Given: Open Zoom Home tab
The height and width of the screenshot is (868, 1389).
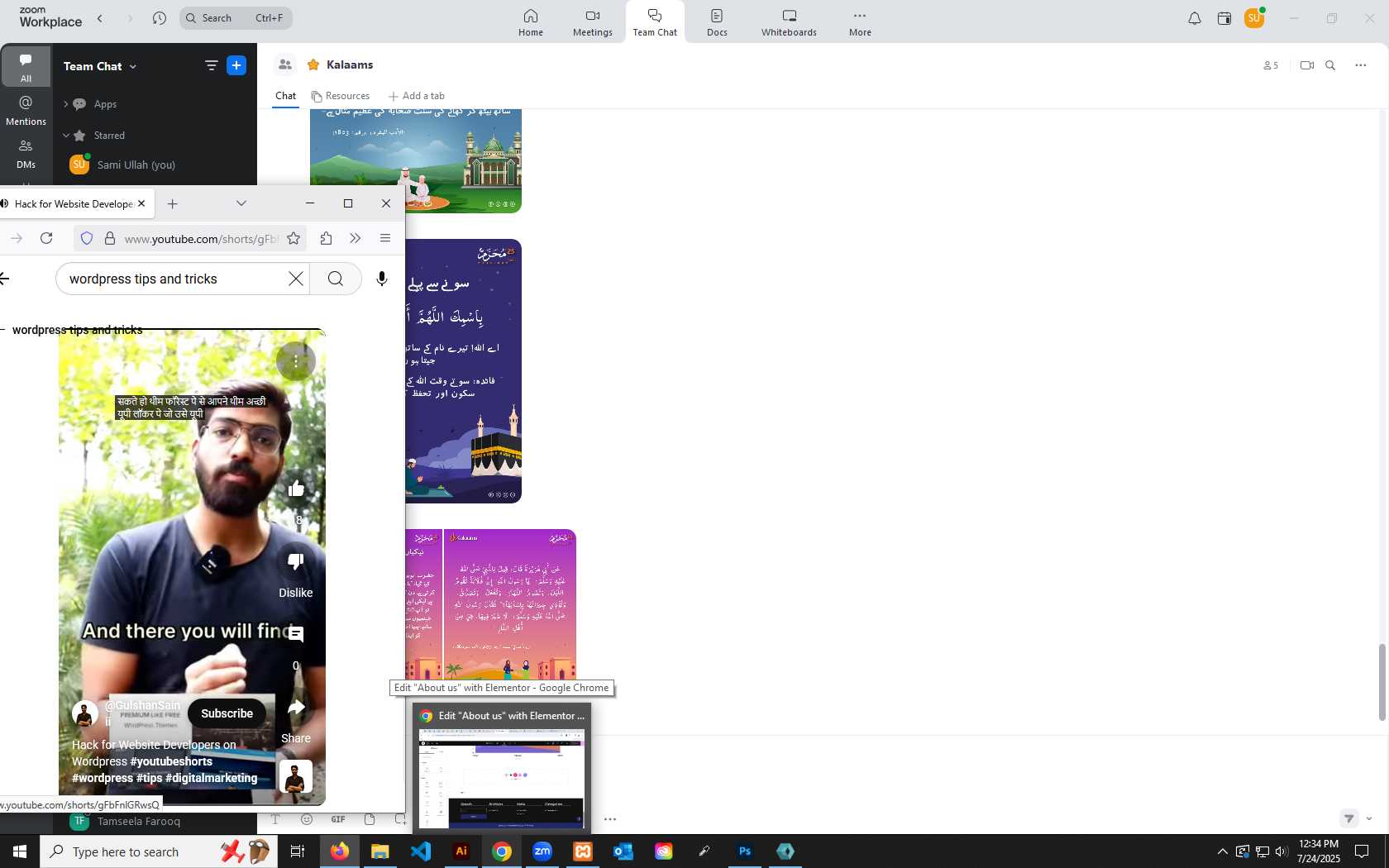Looking at the screenshot, I should 531,22.
